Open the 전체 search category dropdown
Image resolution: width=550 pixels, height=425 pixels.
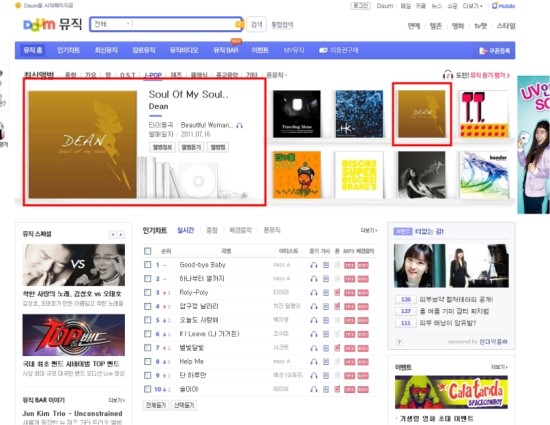[x=112, y=24]
